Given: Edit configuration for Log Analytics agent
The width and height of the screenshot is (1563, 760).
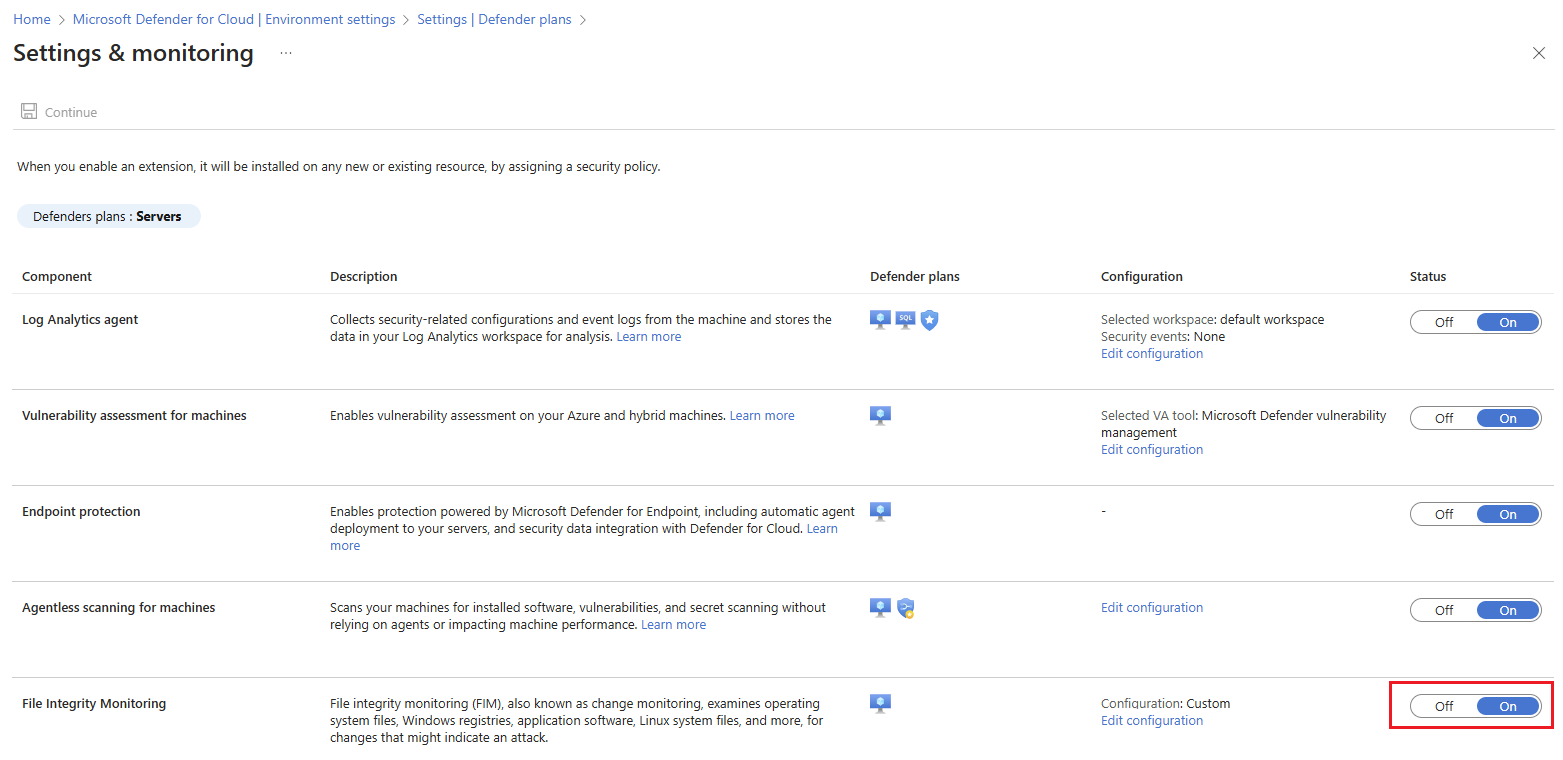Looking at the screenshot, I should coord(1151,354).
